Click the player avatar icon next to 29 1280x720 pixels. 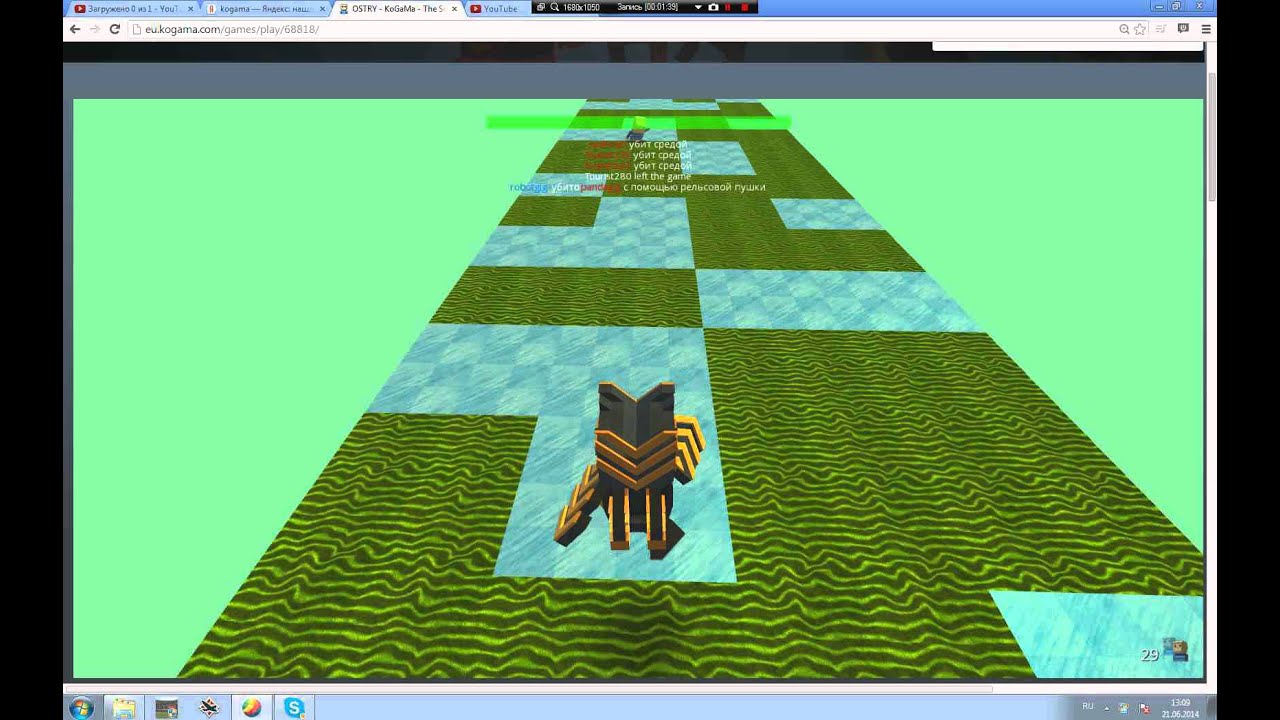(1177, 652)
